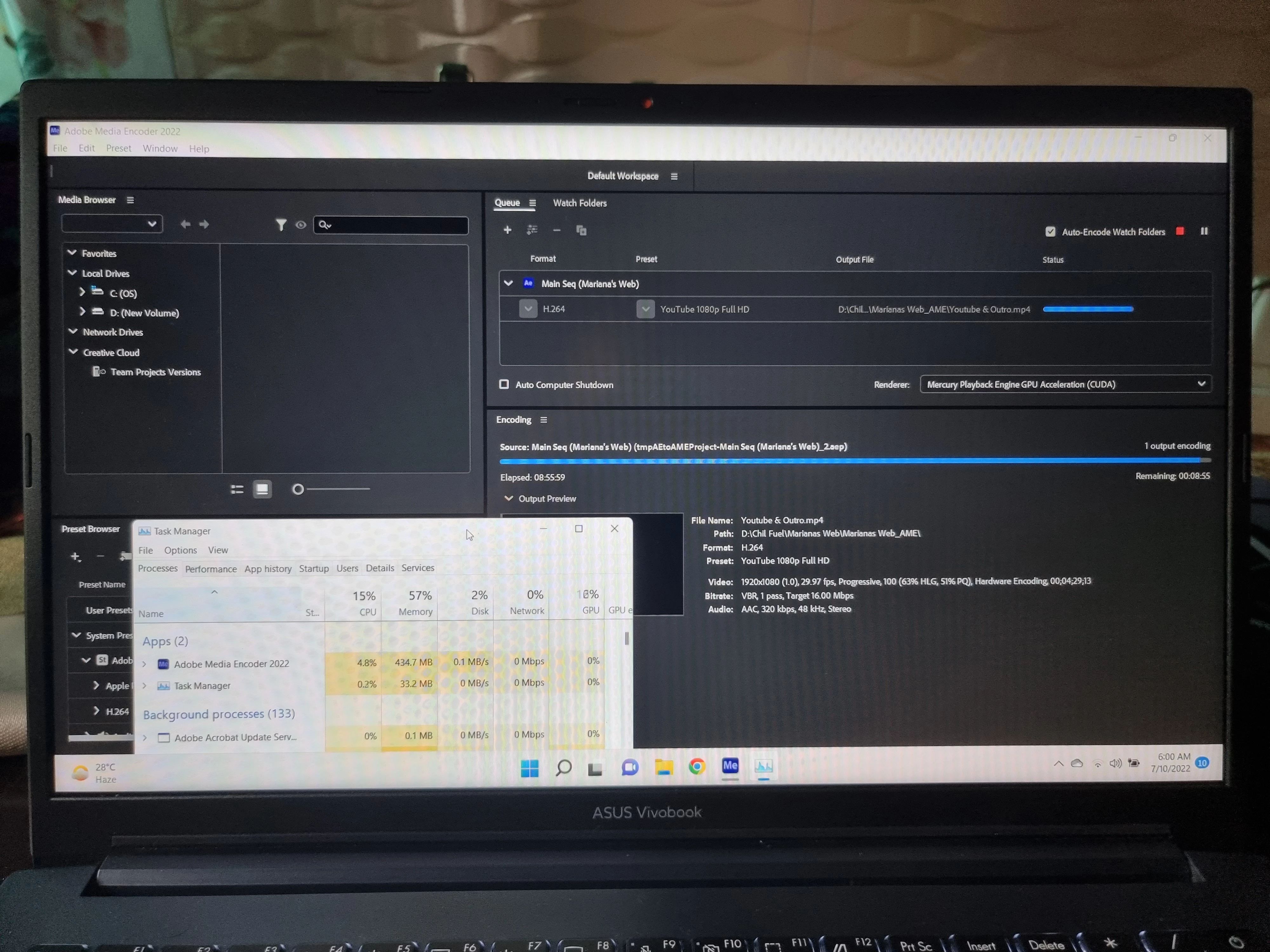Enable Auto Computer Shutdown checkbox

(x=504, y=385)
